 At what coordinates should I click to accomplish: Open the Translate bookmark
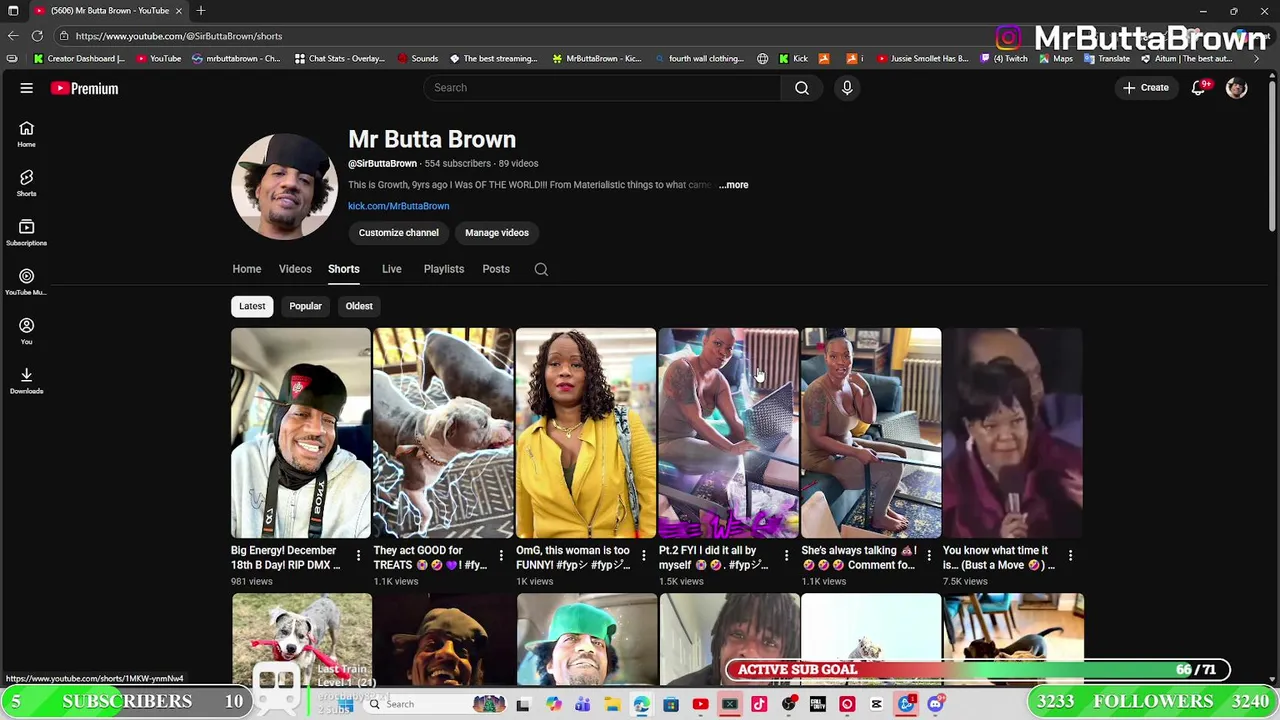(1106, 58)
